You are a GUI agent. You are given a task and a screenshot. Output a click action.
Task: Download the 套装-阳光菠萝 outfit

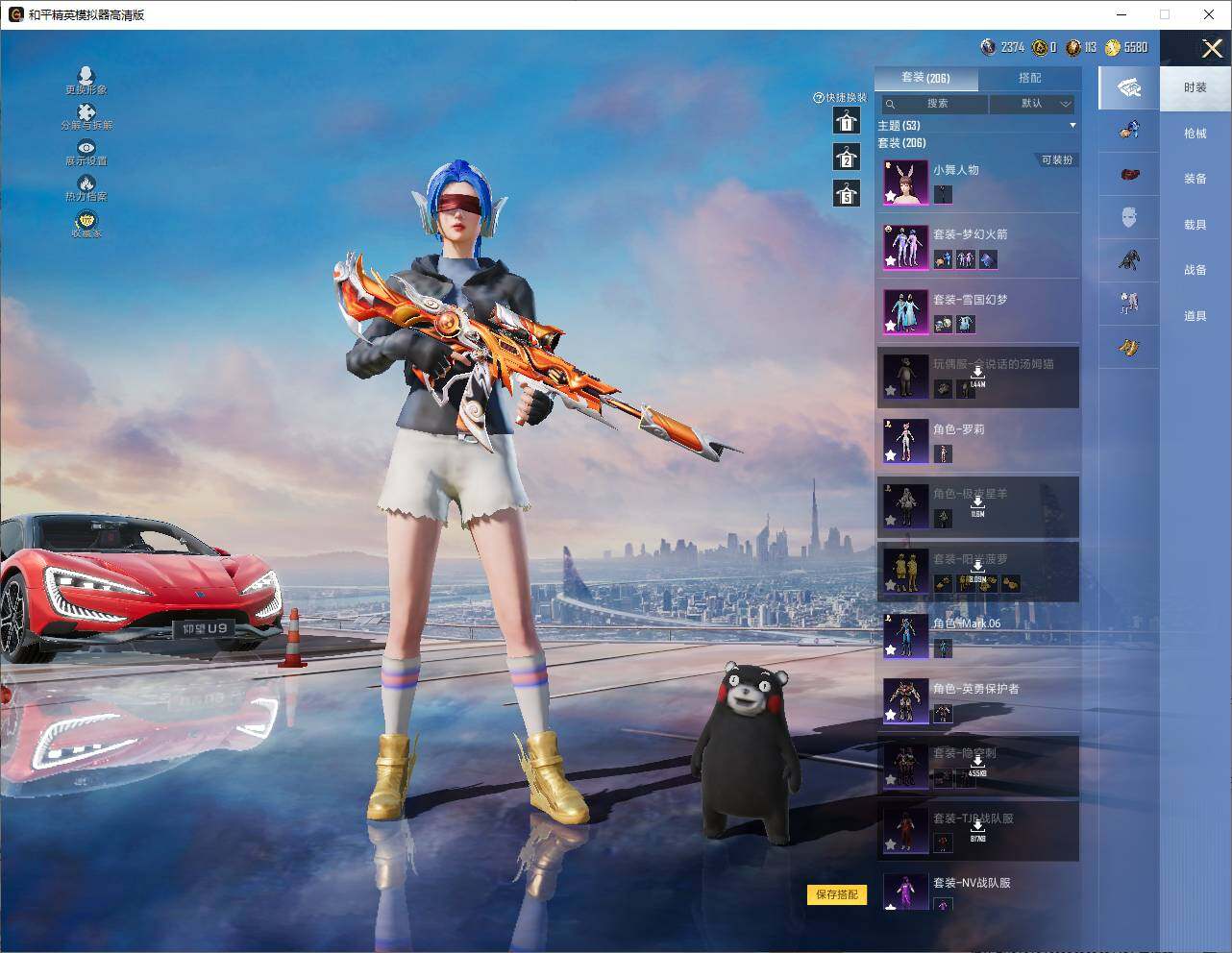click(977, 571)
